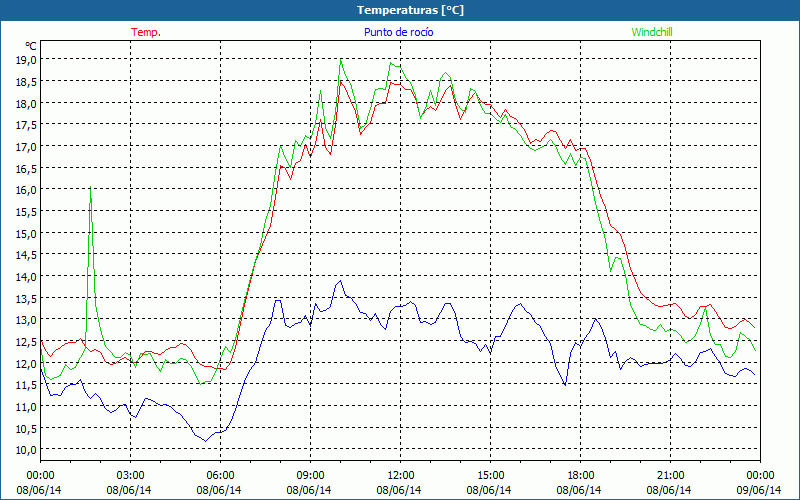Click the 15:00 time axis label
The image size is (800, 500).
point(490,476)
